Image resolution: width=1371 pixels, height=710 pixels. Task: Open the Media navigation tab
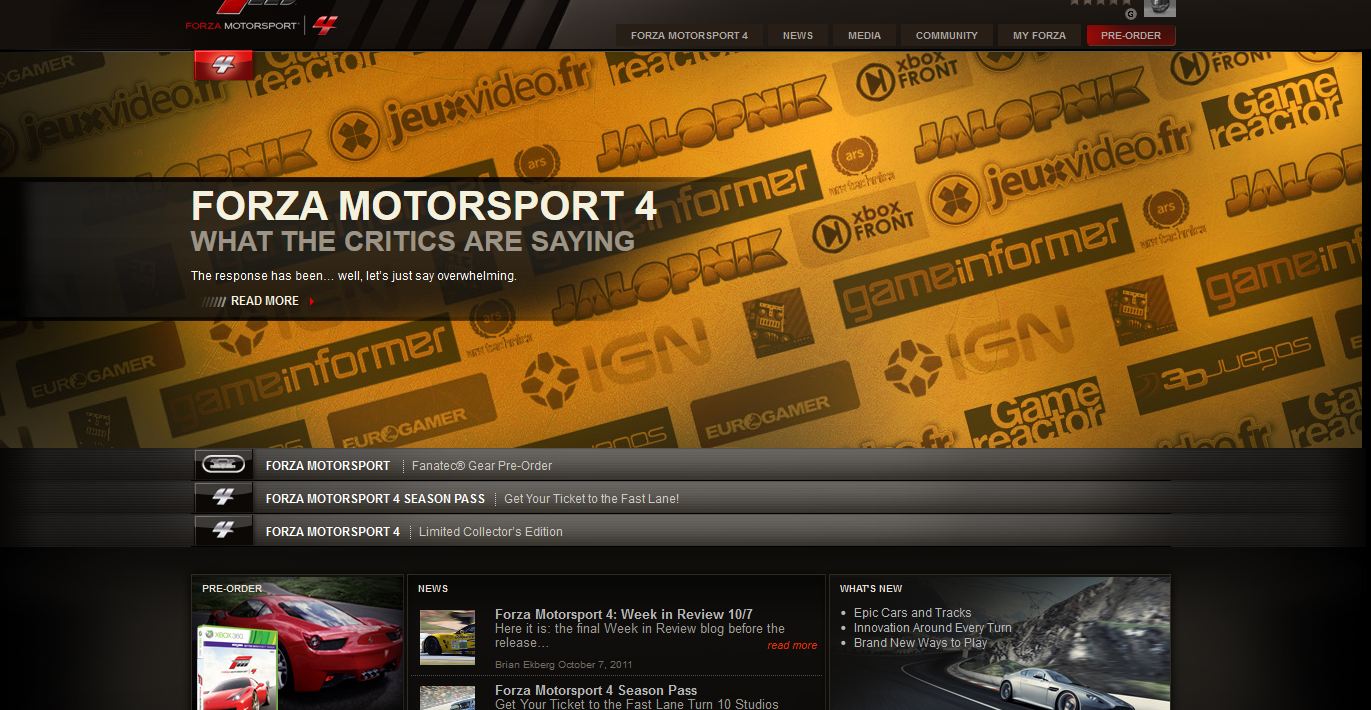click(864, 36)
